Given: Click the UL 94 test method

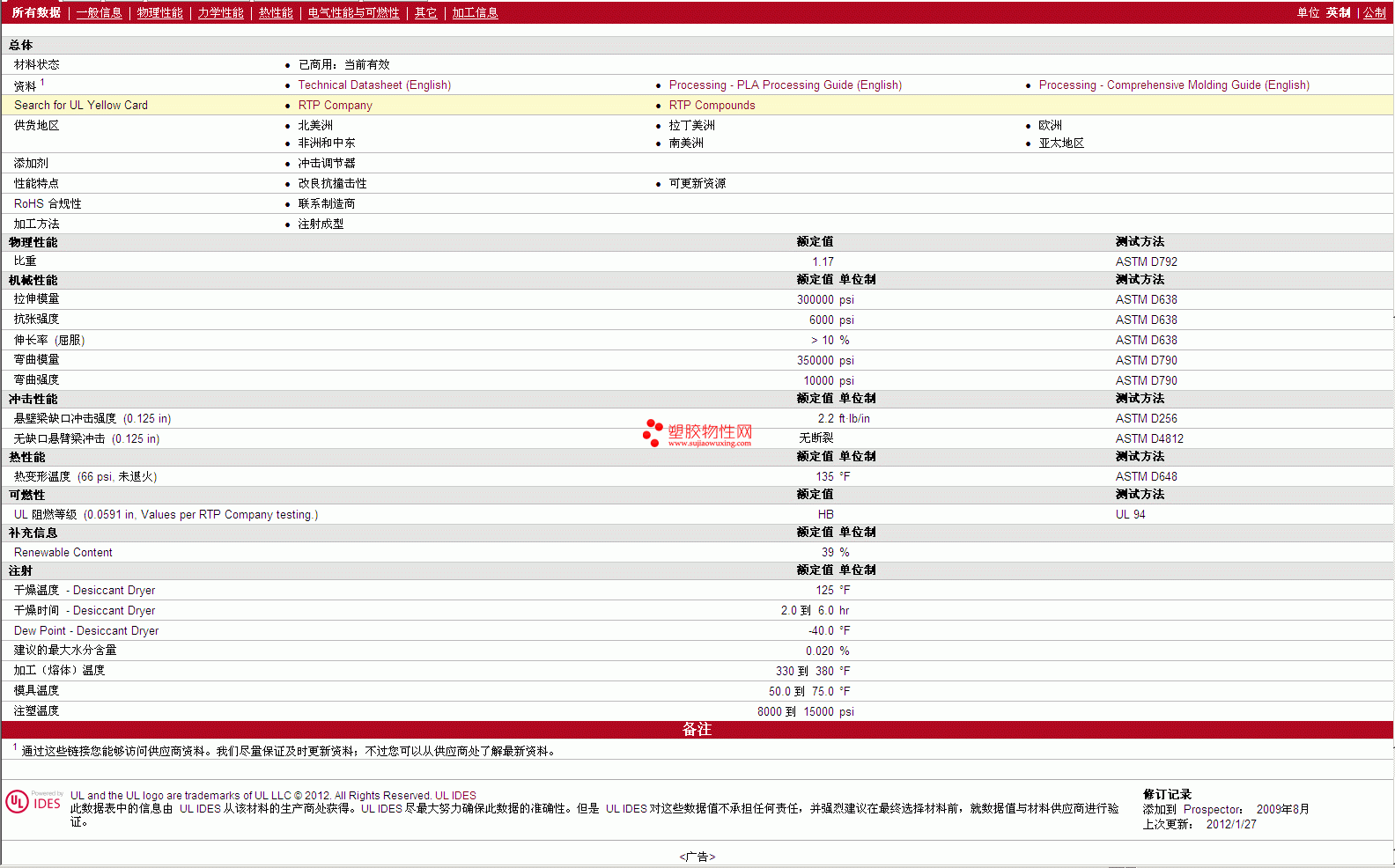Looking at the screenshot, I should coord(1130,515).
